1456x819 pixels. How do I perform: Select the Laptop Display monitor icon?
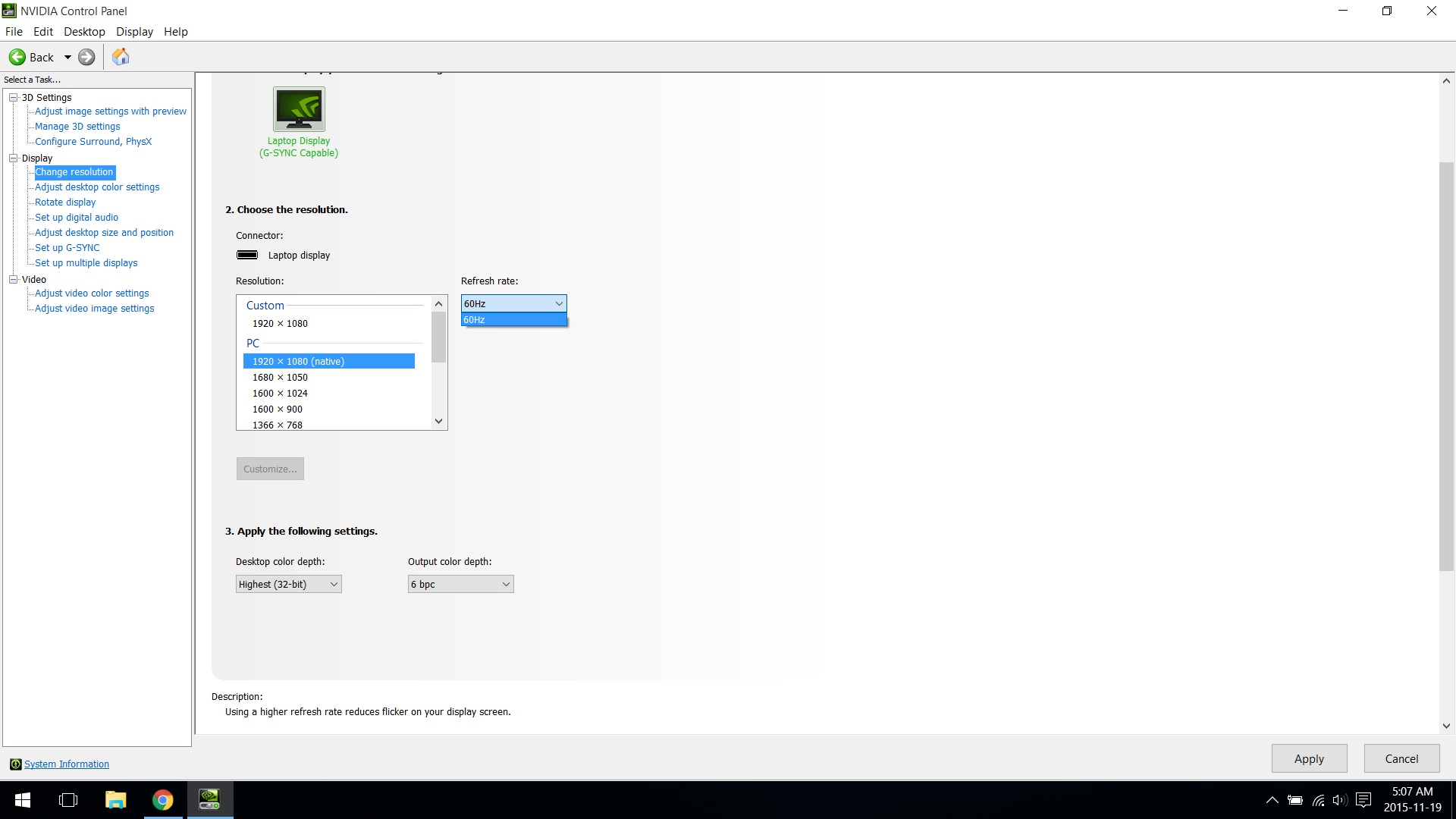coord(299,108)
